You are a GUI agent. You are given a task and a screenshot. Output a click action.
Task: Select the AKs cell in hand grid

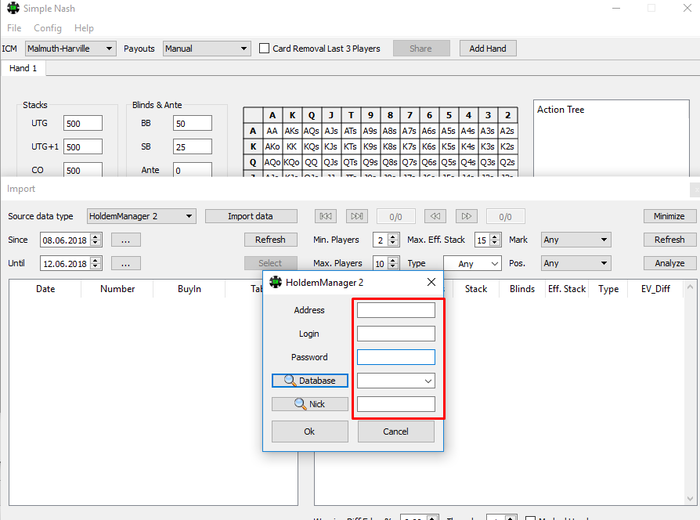pyautogui.click(x=292, y=131)
